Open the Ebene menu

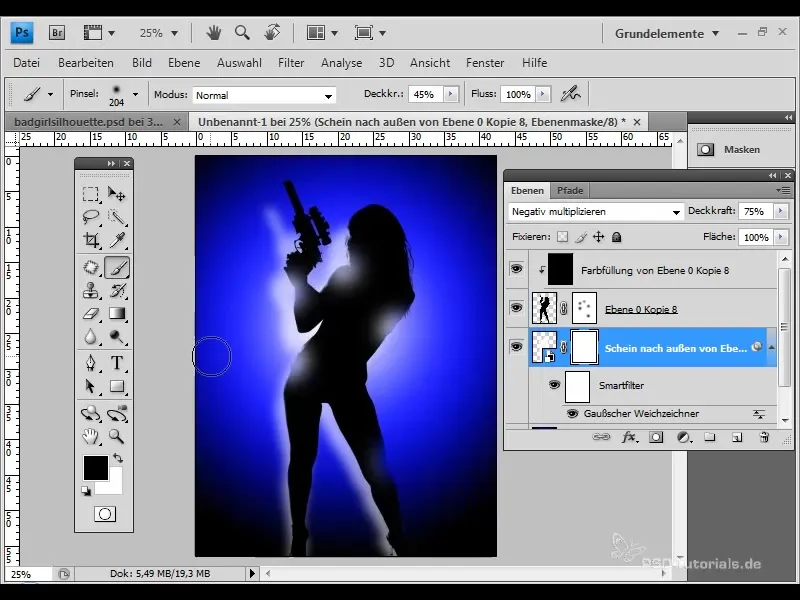[x=184, y=63]
